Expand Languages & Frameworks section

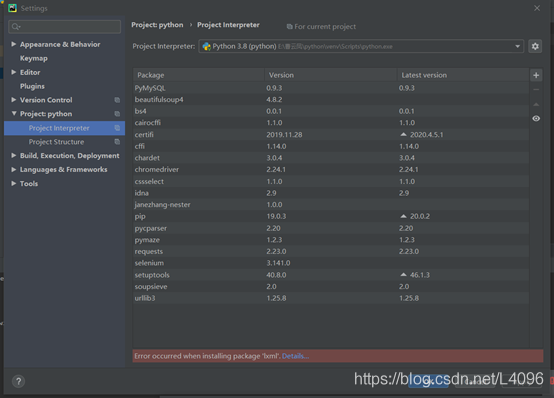click(x=13, y=169)
